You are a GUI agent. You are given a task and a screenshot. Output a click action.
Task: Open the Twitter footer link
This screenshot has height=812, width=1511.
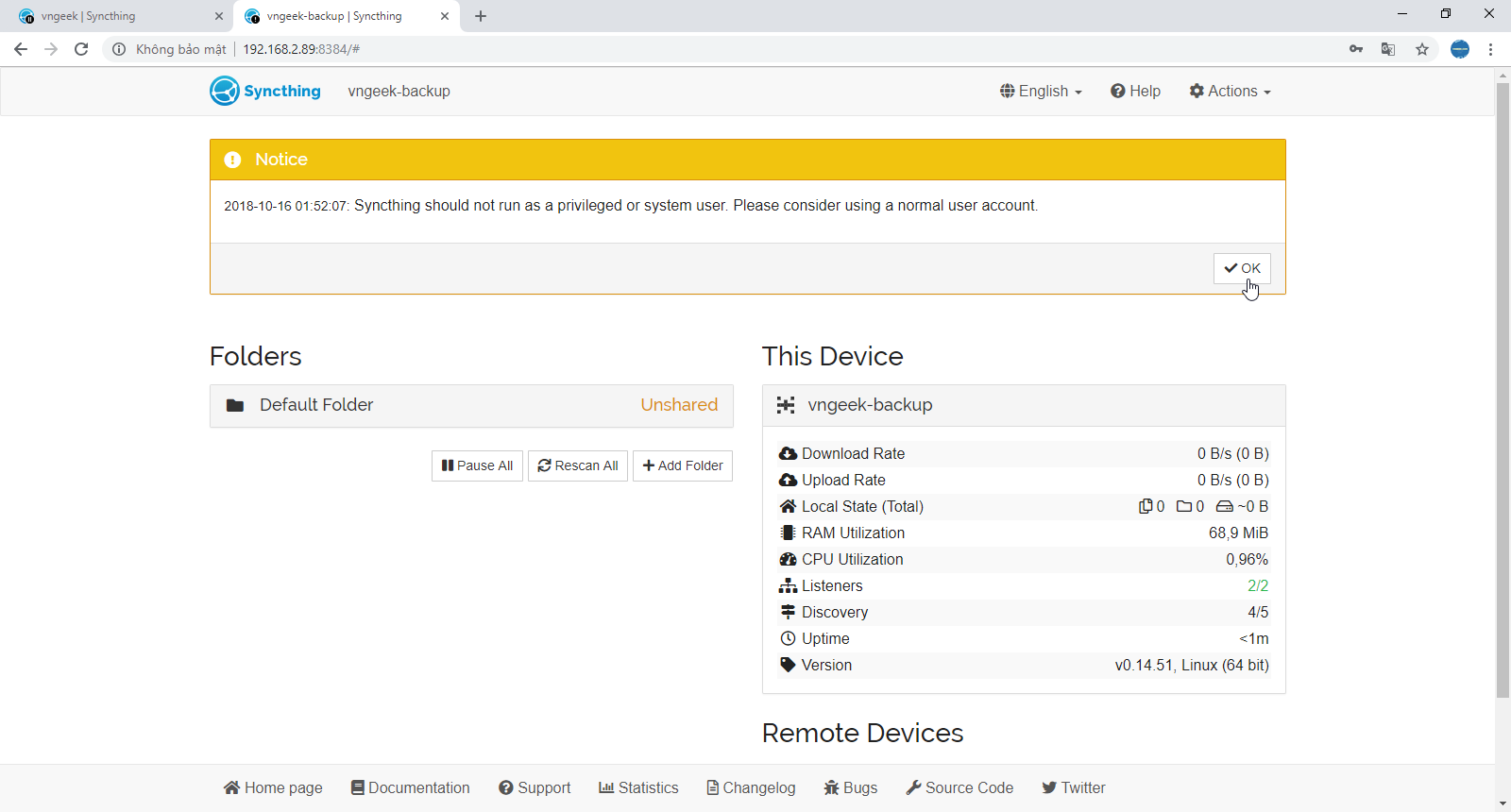click(x=1074, y=787)
